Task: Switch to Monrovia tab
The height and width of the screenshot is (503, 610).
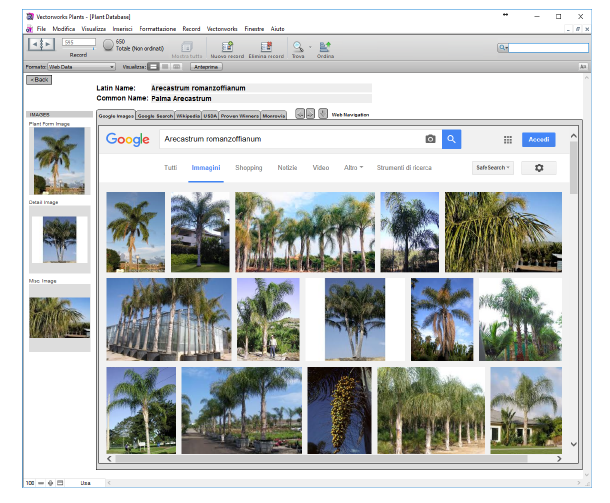Action: tap(273, 116)
